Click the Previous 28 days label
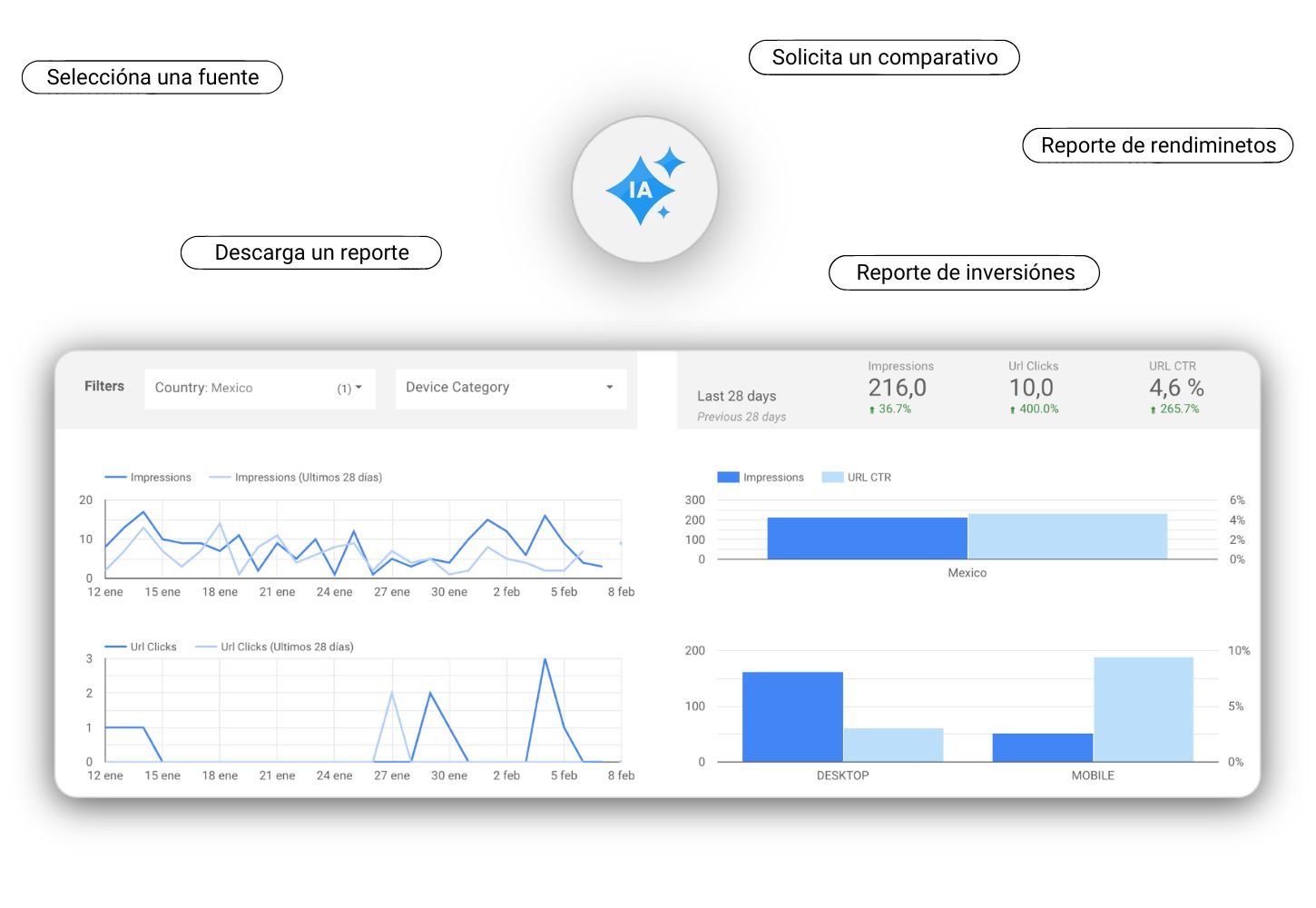This screenshot has height=908, width=1316. (741, 417)
